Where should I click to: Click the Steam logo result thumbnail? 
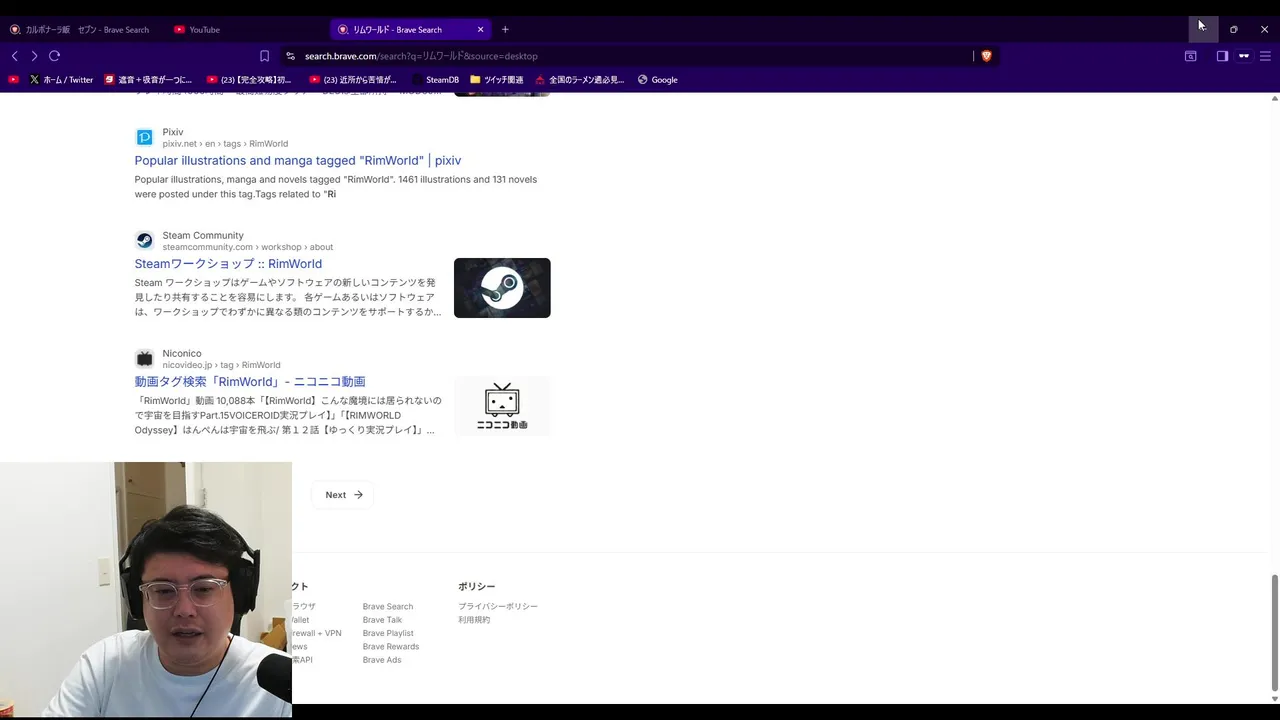click(502, 288)
